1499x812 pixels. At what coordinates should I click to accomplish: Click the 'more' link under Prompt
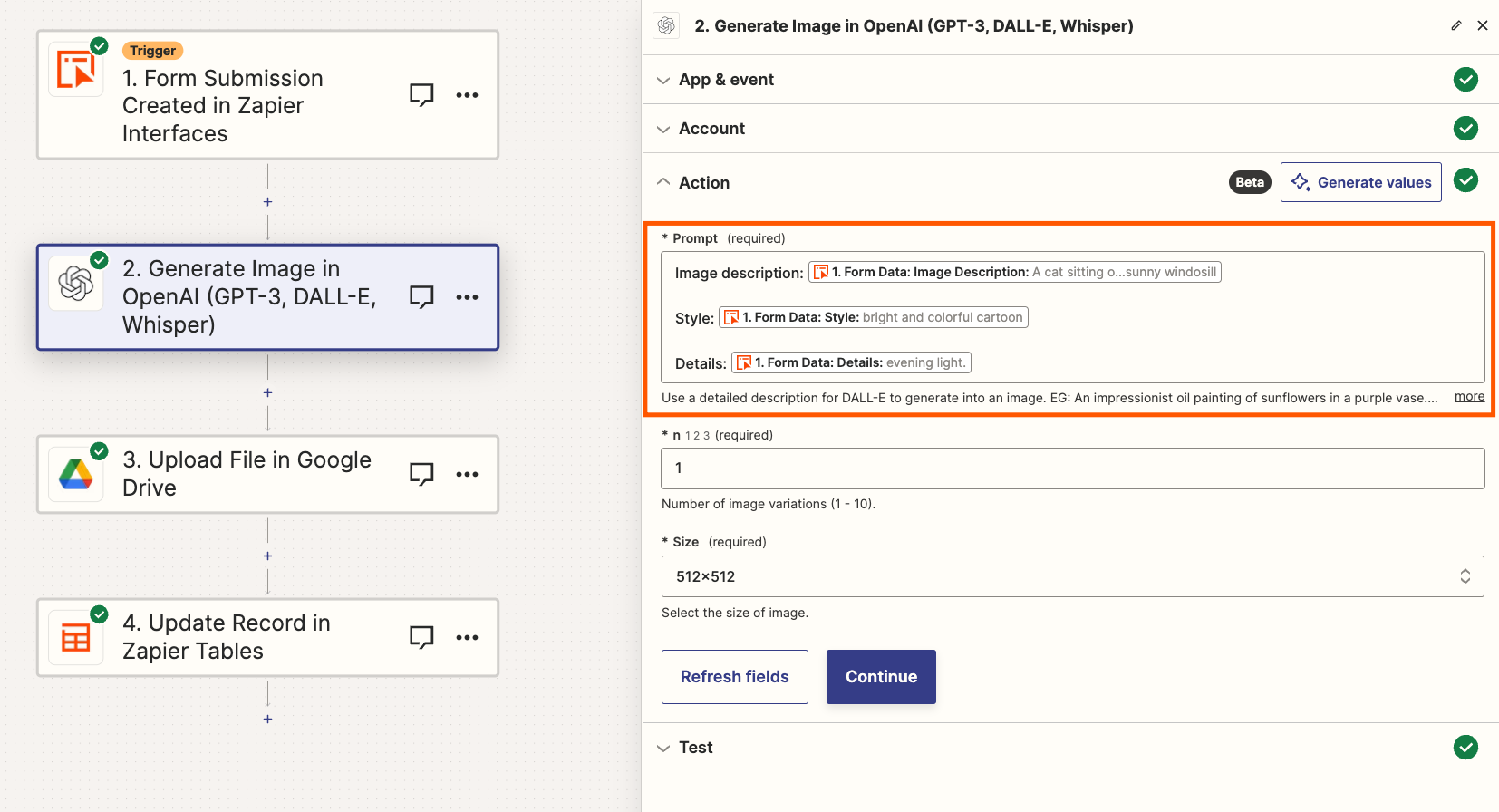(1469, 397)
